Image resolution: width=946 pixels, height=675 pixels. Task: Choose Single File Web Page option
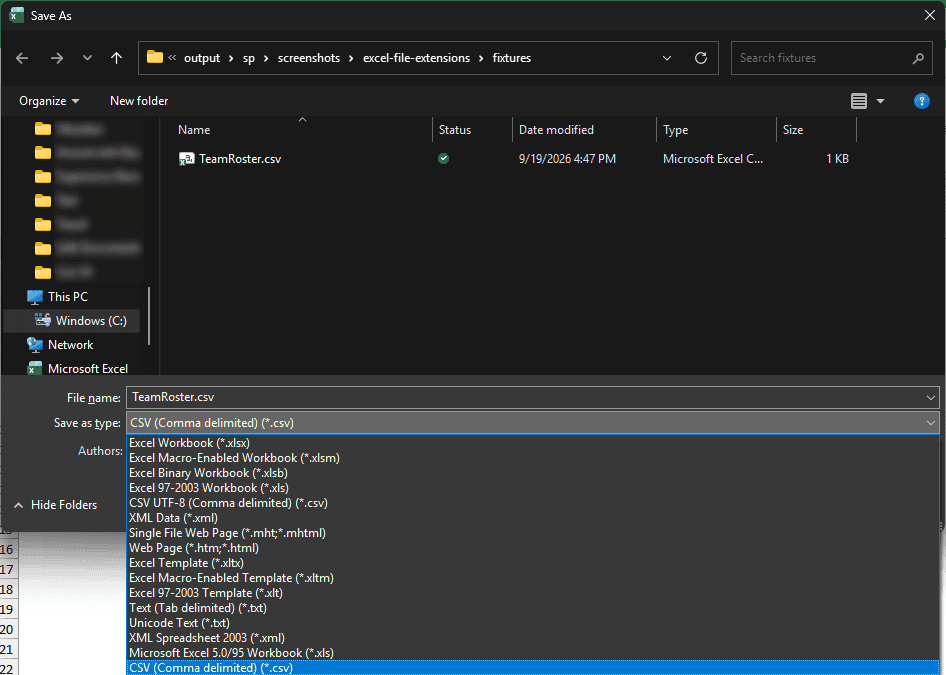(x=533, y=533)
